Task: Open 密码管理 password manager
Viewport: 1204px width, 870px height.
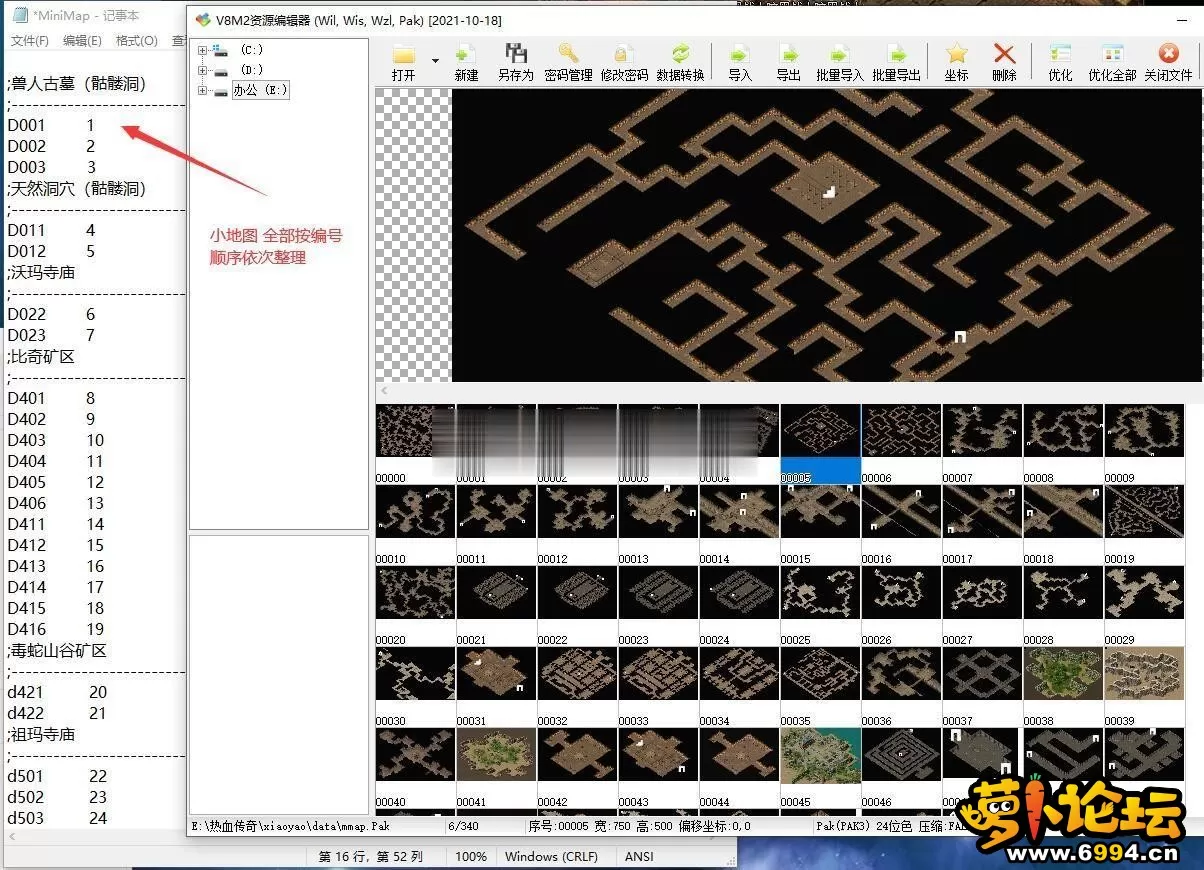Action: click(x=569, y=62)
